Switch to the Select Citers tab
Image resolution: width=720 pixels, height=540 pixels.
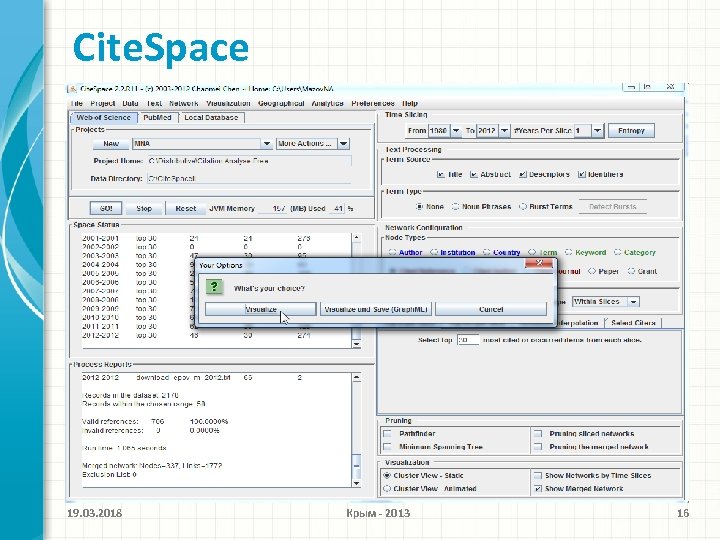point(633,323)
